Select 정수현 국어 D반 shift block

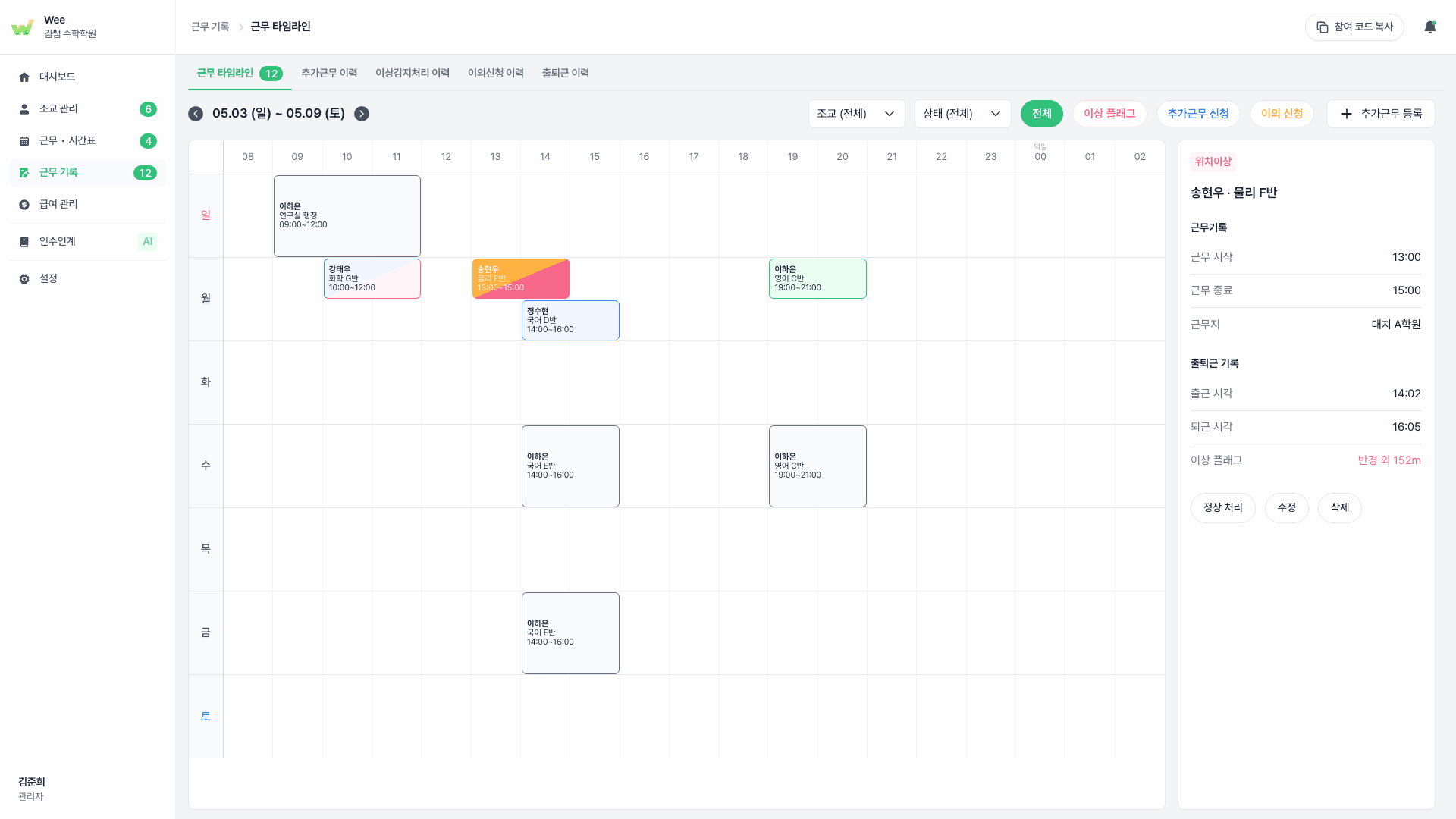(x=570, y=321)
